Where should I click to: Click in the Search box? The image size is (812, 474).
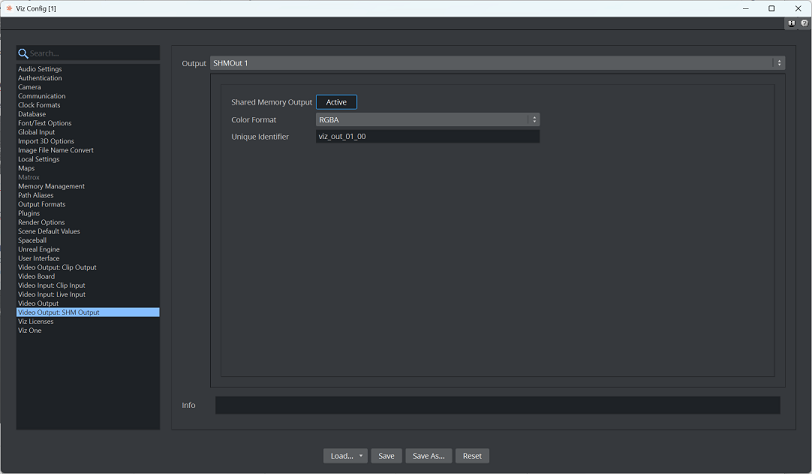click(x=92, y=53)
